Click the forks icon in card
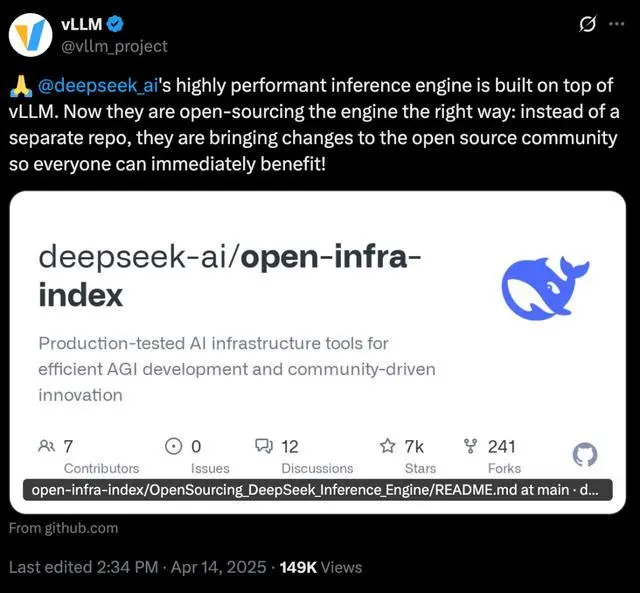The height and width of the screenshot is (593, 640). click(471, 446)
